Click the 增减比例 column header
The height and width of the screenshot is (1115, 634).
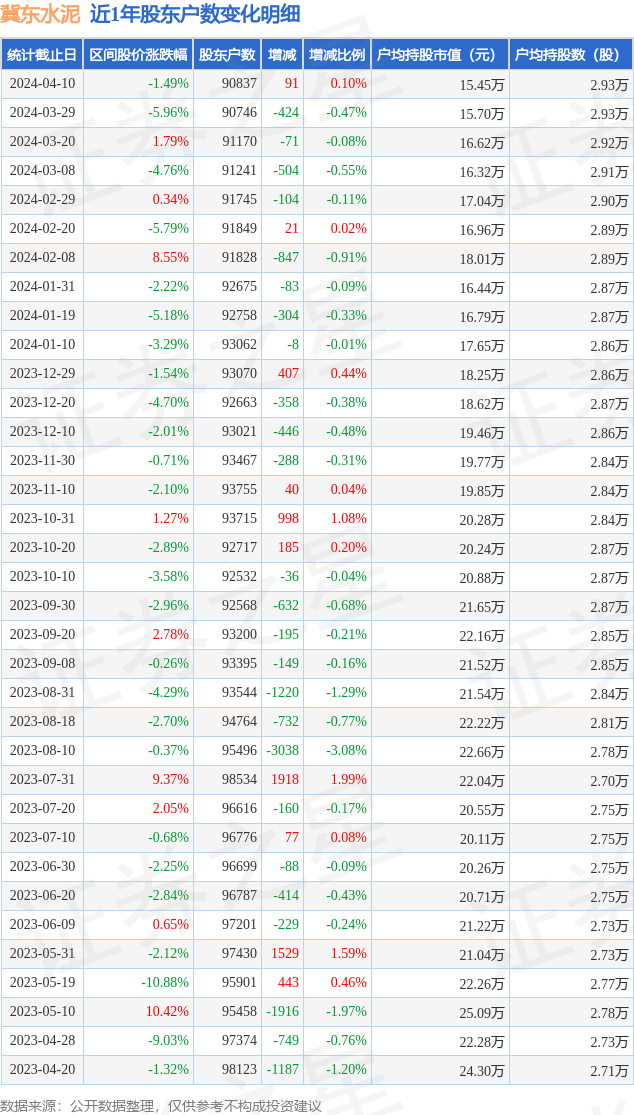[337, 55]
